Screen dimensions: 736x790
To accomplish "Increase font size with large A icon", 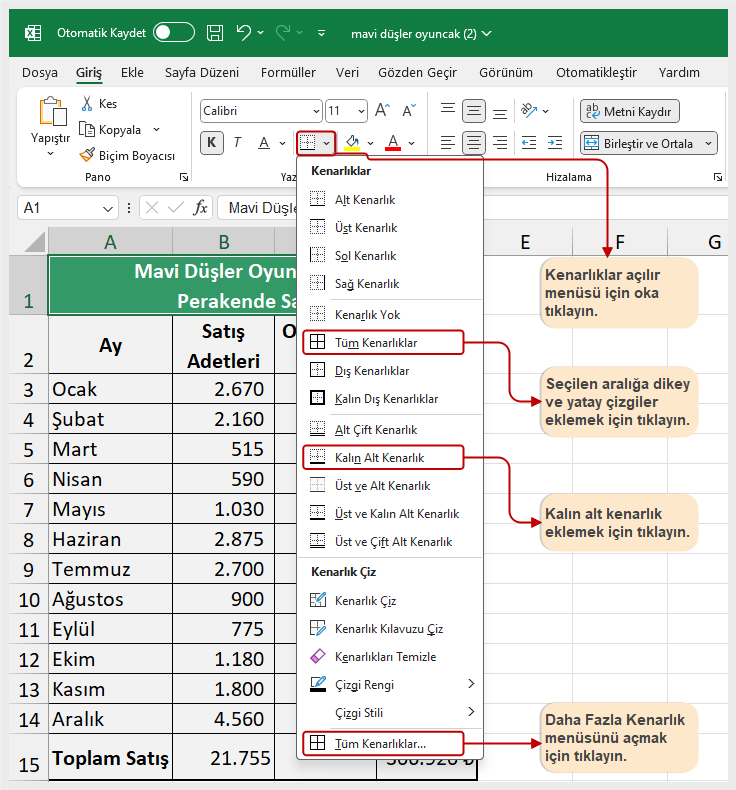I will pos(382,110).
